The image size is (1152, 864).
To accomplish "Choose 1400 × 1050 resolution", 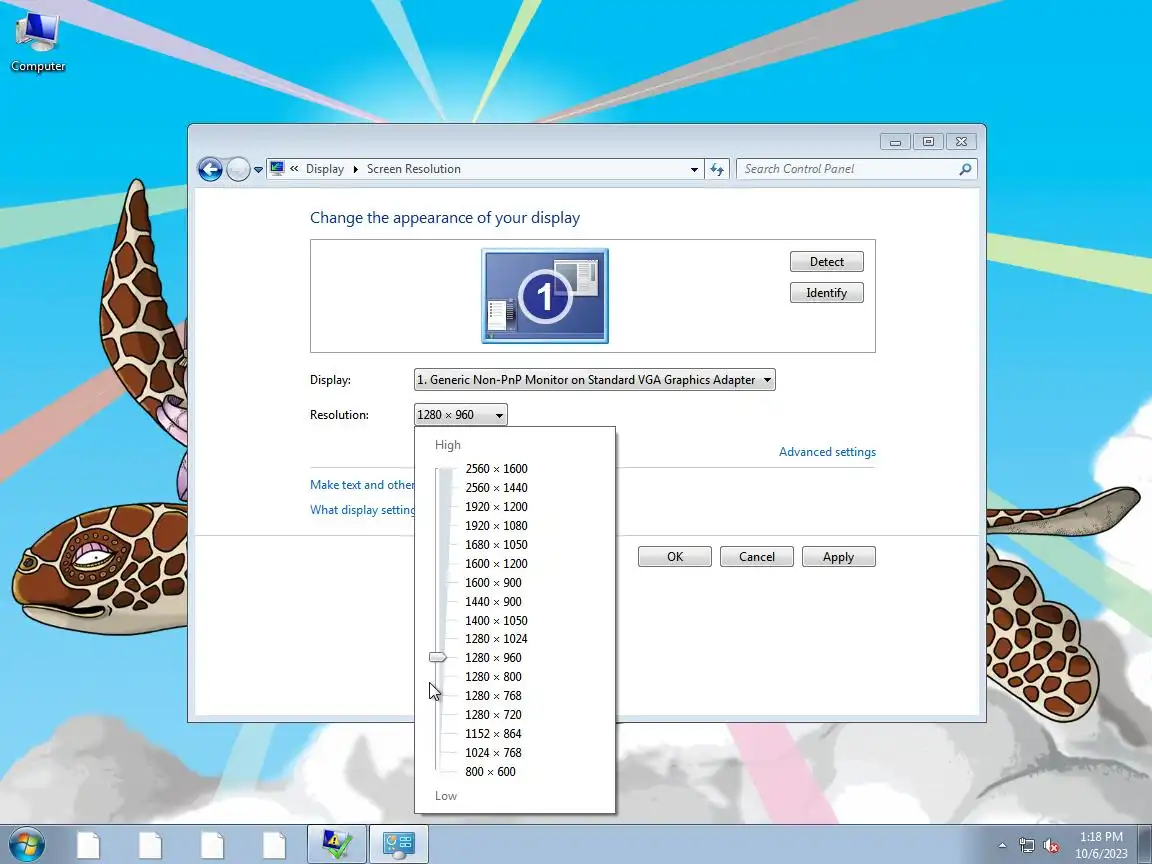I will pos(496,621).
